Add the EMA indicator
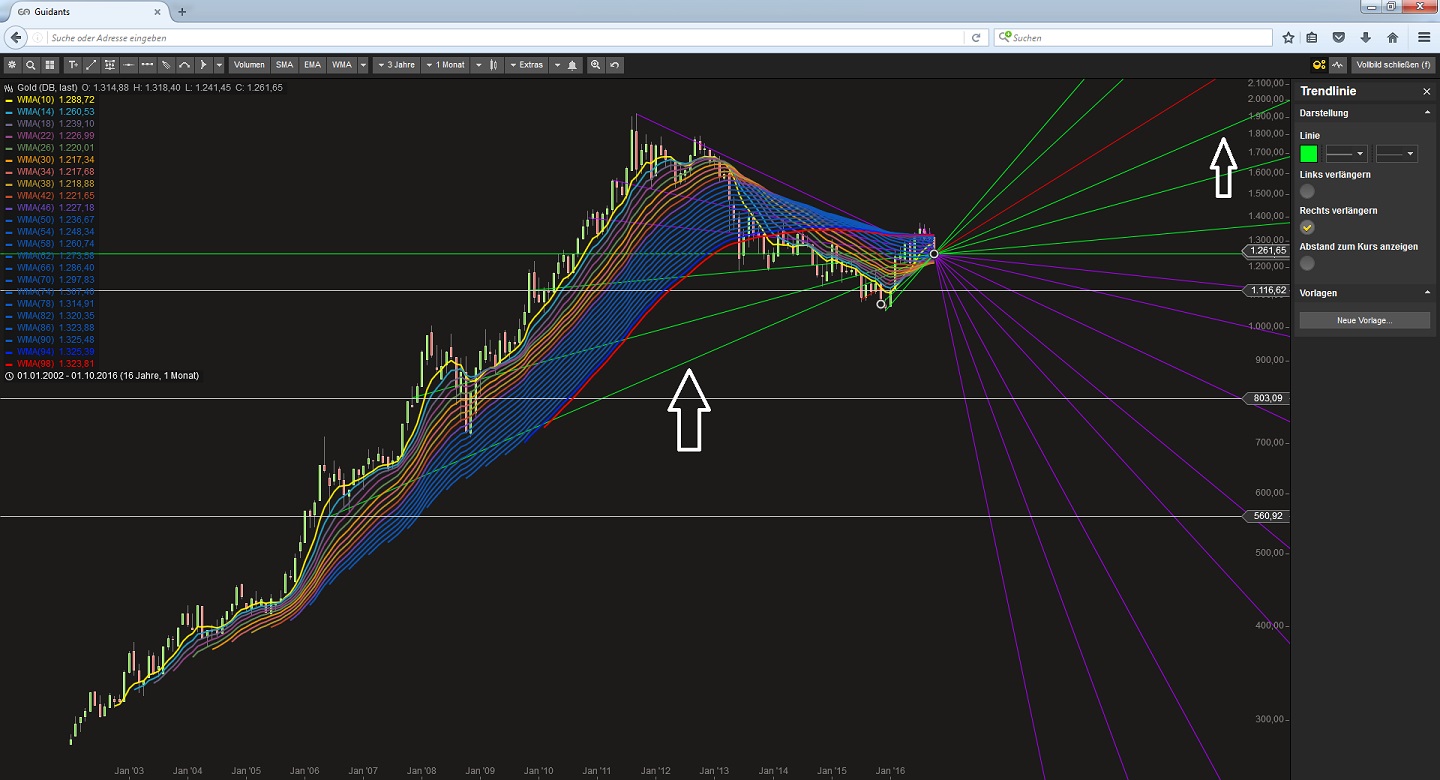This screenshot has height=780, width=1440. pos(313,65)
